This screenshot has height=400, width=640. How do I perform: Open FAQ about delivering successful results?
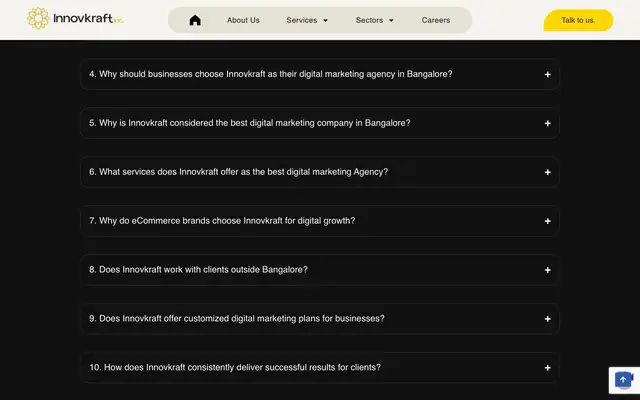[x=320, y=368]
